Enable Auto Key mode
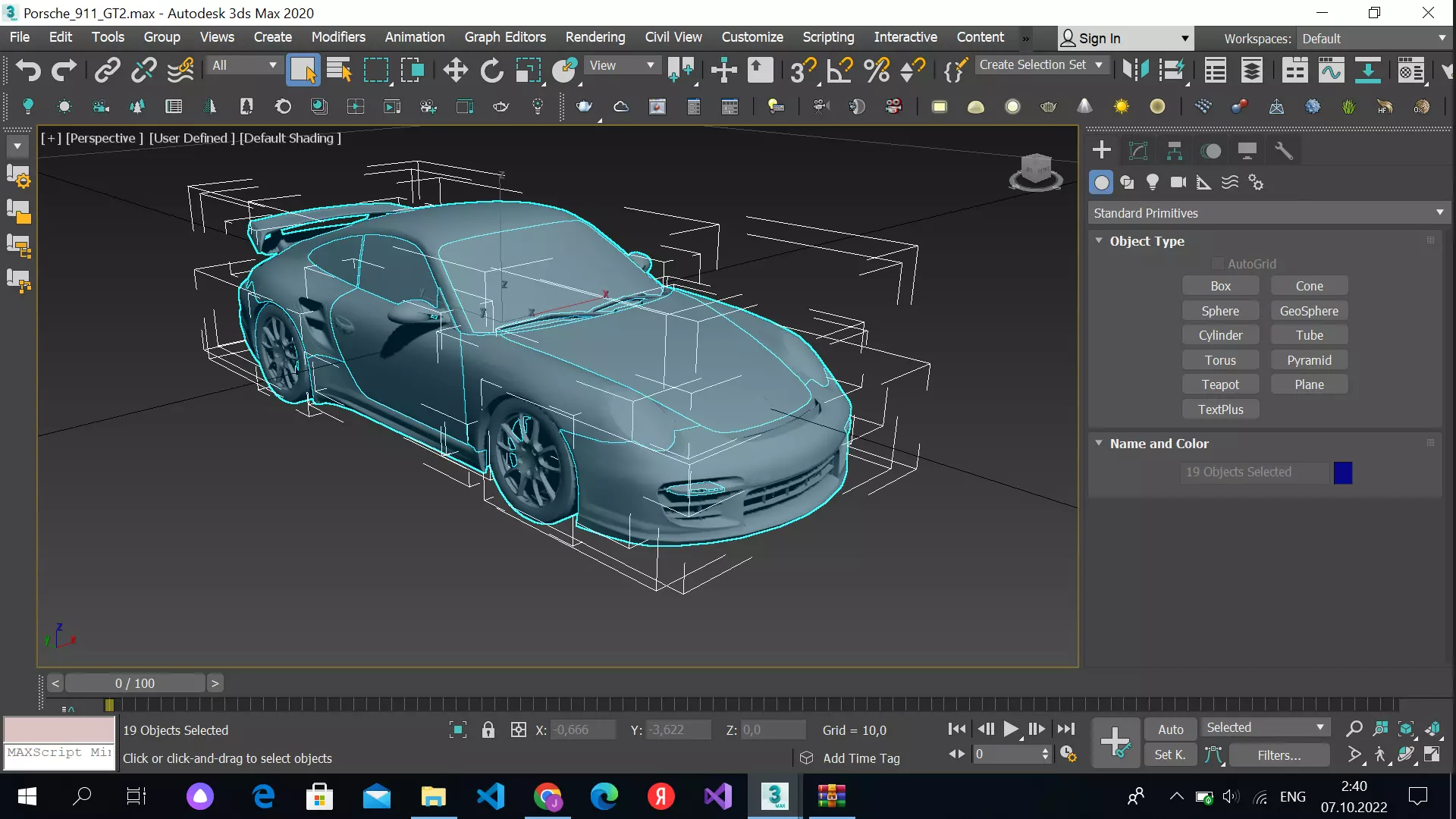Image resolution: width=1456 pixels, height=819 pixels. point(1170,729)
